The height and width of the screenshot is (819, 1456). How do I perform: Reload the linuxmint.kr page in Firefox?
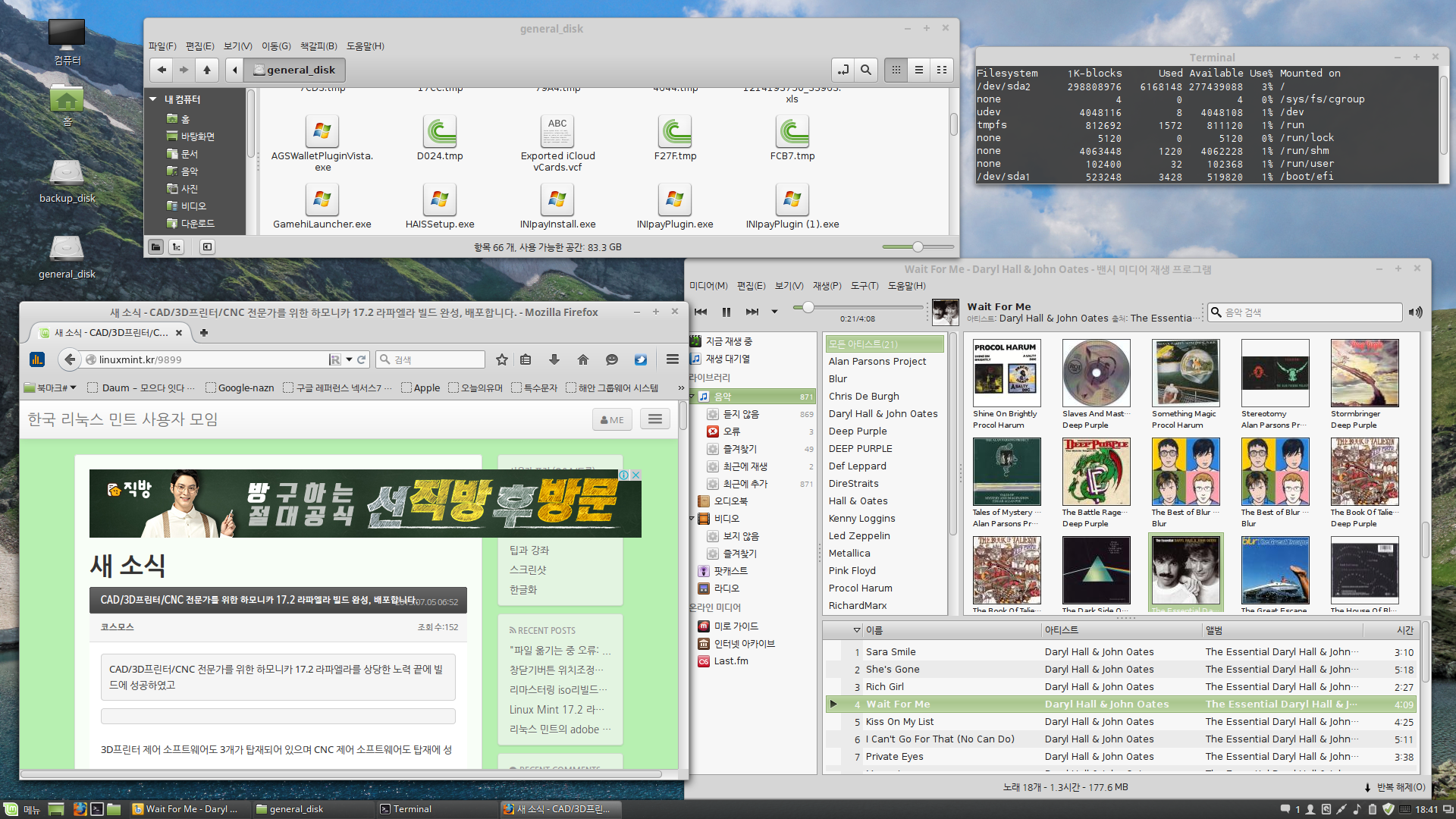point(362,359)
